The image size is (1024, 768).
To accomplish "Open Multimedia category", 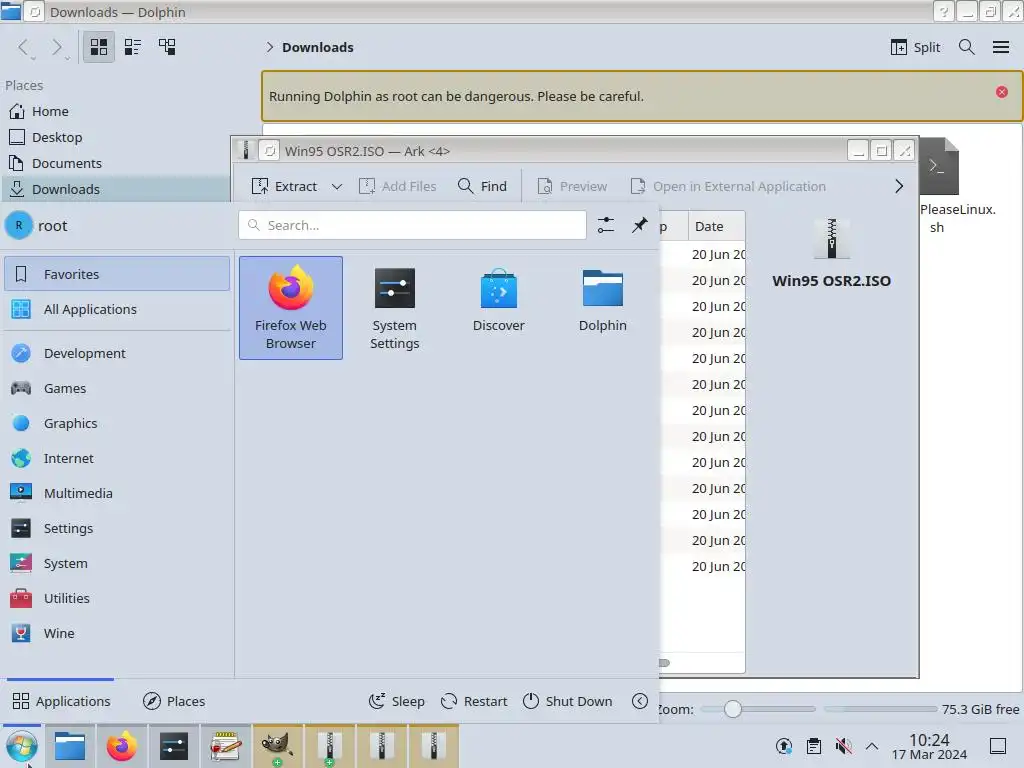I will [117, 493].
